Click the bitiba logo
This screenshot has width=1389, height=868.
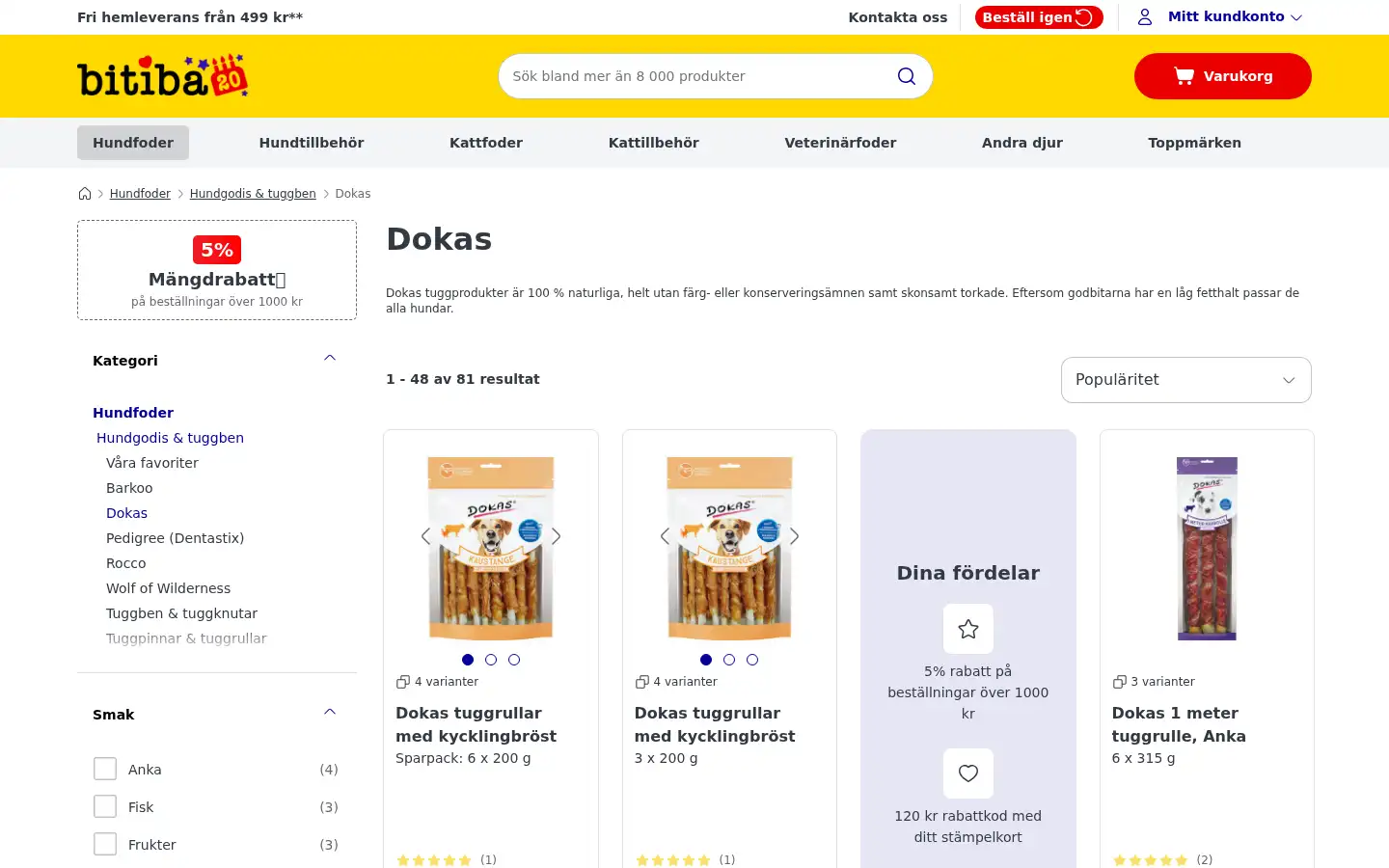(x=163, y=76)
